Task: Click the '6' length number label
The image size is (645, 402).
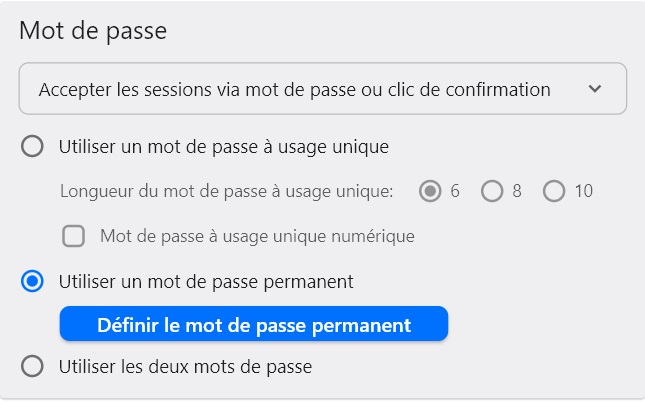Action: [455, 191]
